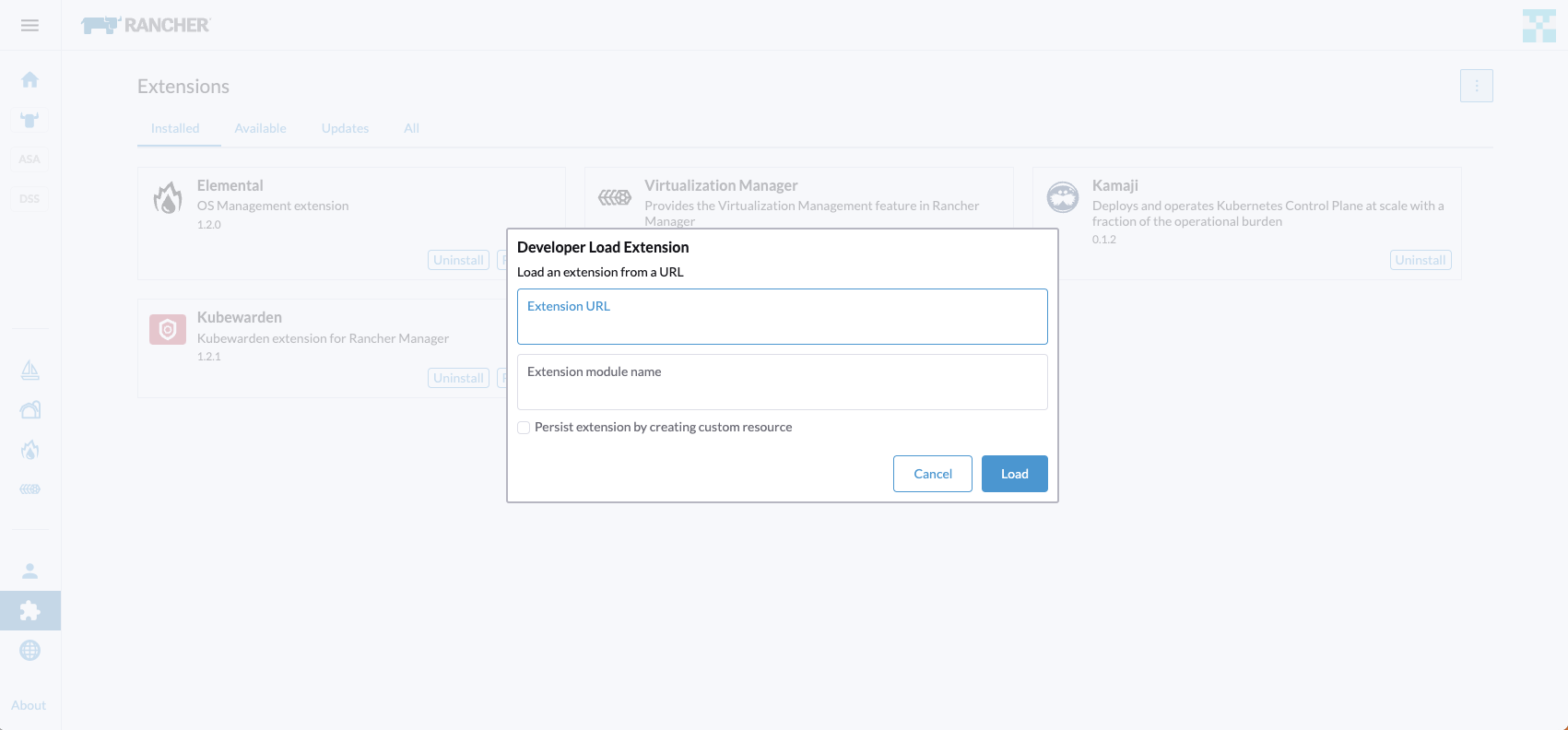Click the Rancher logo

pyautogui.click(x=146, y=25)
